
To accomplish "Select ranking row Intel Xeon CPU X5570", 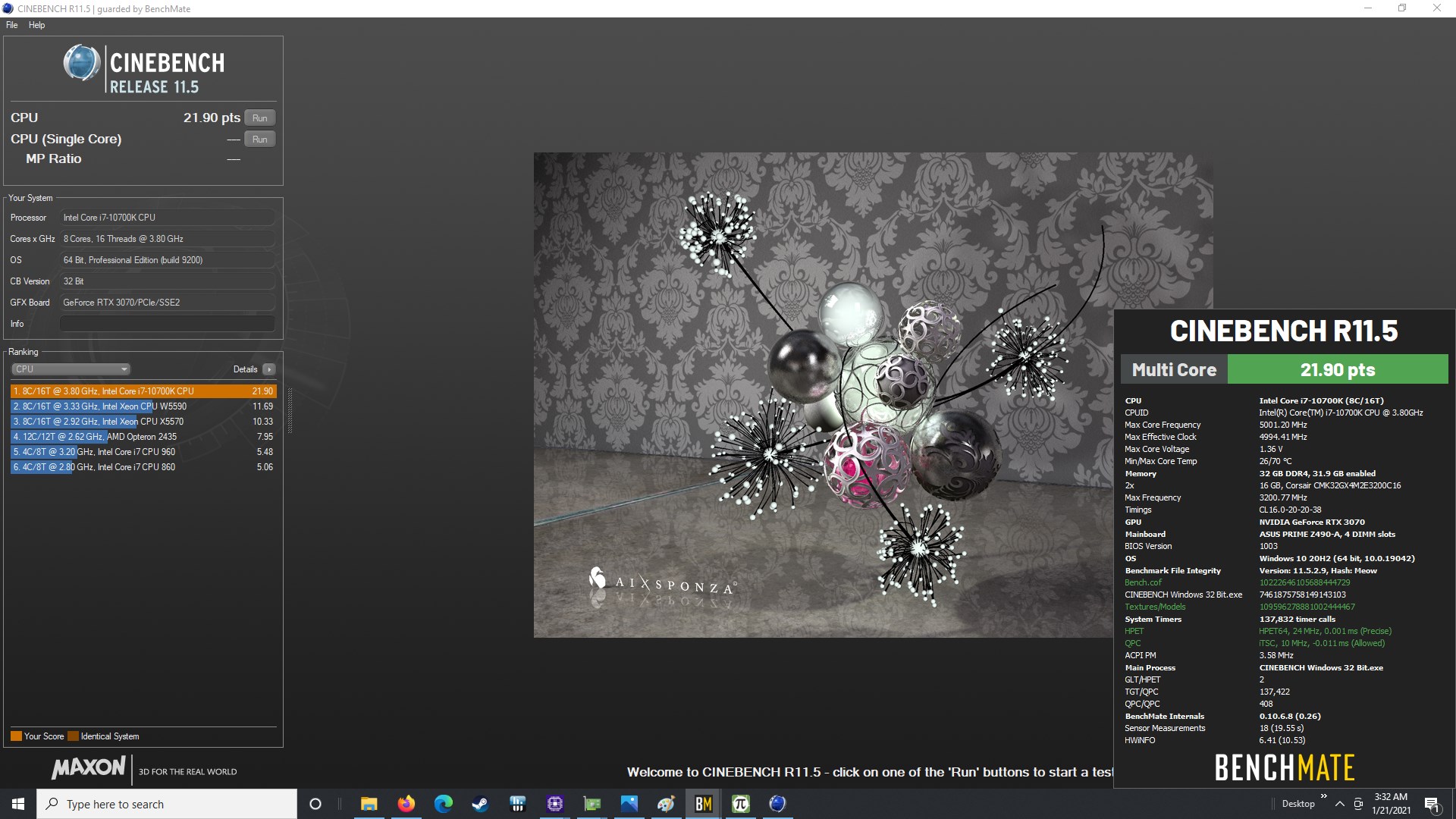I will [x=143, y=422].
